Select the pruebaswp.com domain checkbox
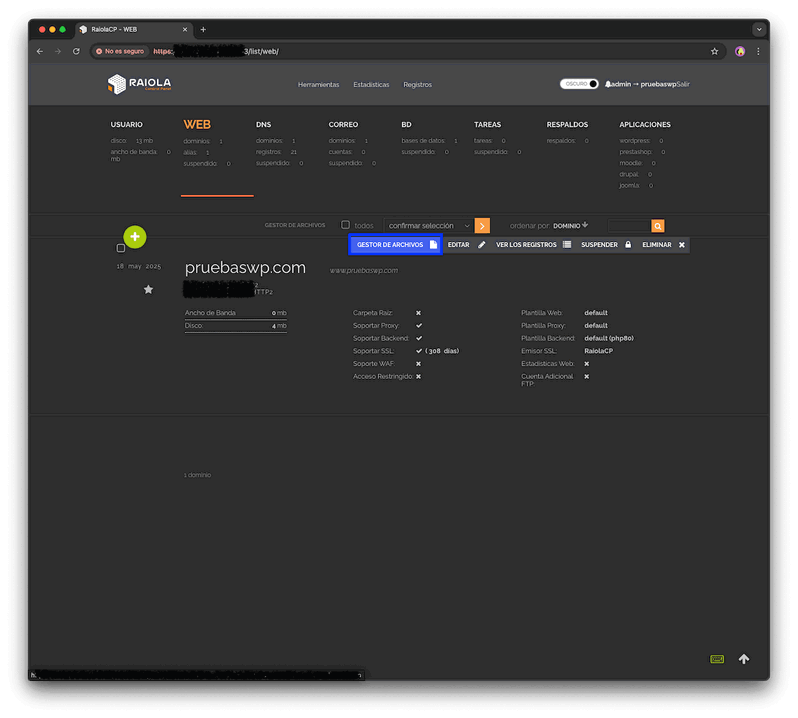The height and width of the screenshot is (718, 798). (121, 248)
